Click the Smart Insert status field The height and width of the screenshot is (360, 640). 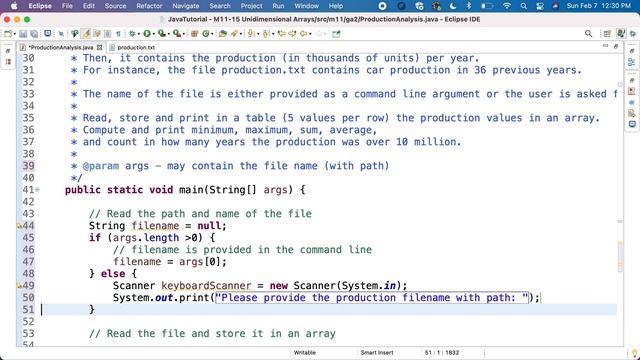377,353
